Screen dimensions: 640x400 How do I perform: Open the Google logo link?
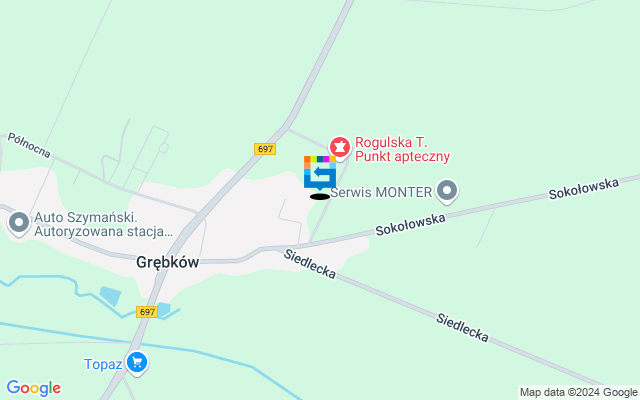(33, 388)
